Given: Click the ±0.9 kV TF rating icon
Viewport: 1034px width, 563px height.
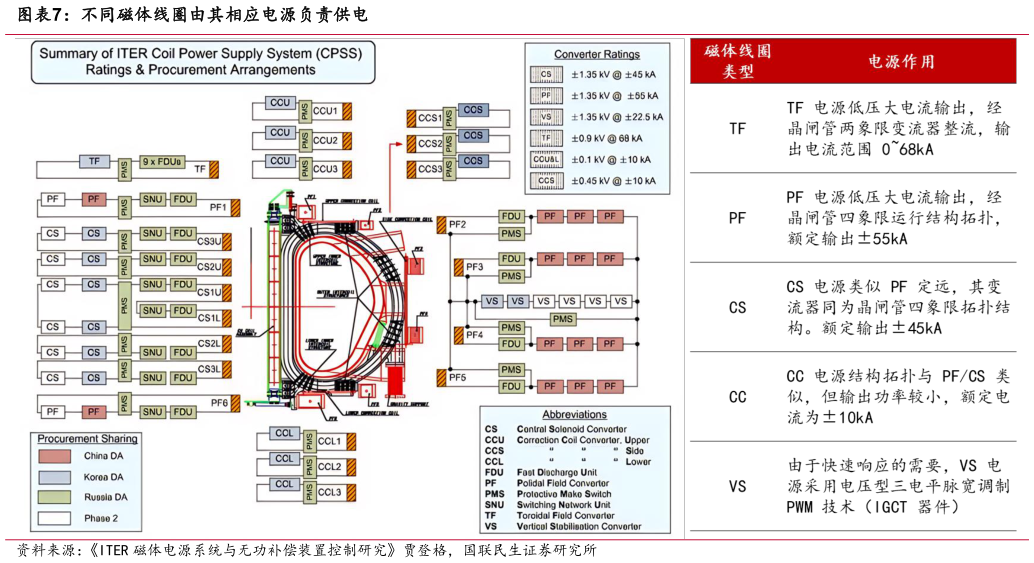Looking at the screenshot, I should pos(545,138).
